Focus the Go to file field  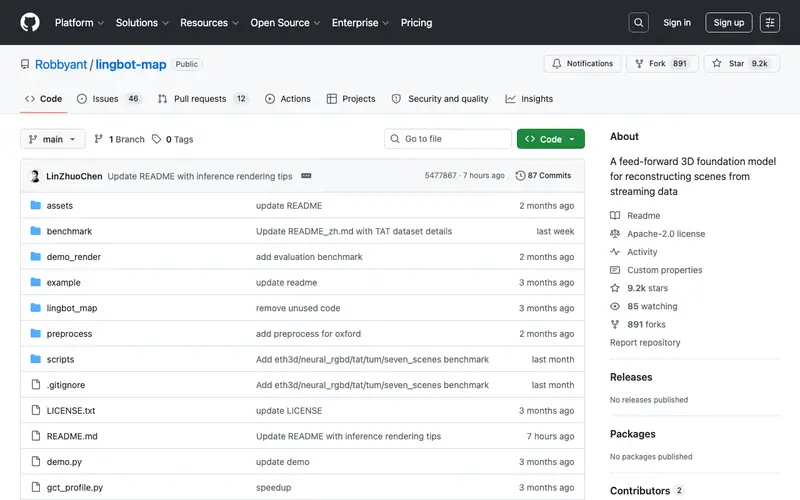[448, 139]
